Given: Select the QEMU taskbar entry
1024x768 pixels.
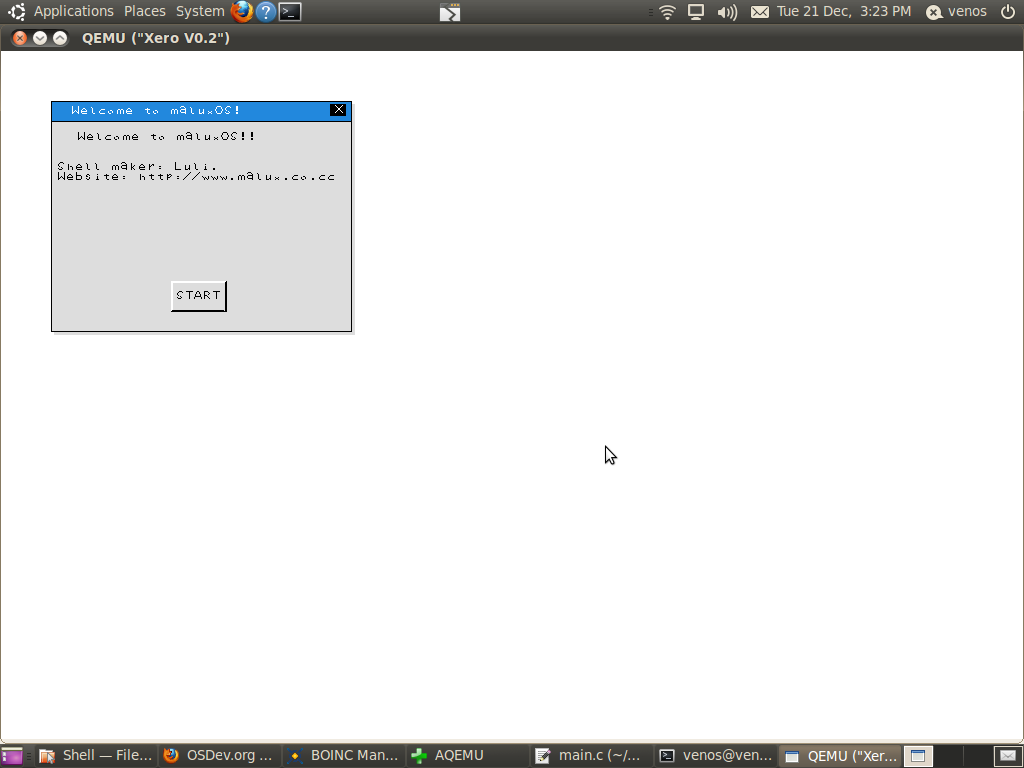Looking at the screenshot, I should (840, 756).
